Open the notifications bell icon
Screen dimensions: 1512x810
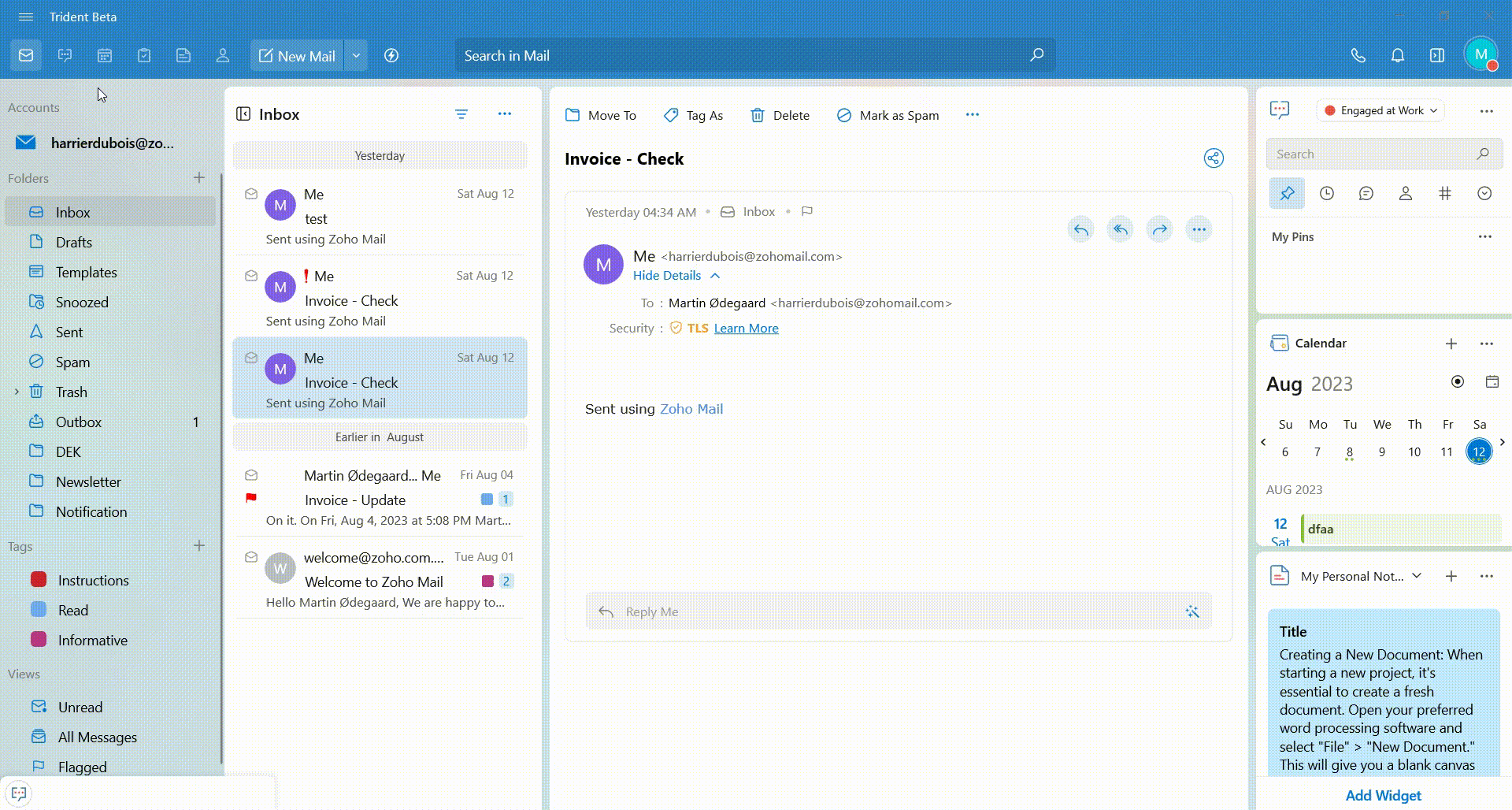pos(1397,56)
